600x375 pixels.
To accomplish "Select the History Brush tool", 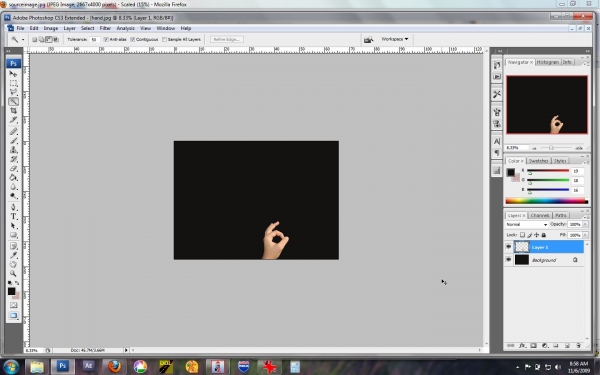I will 13,159.
